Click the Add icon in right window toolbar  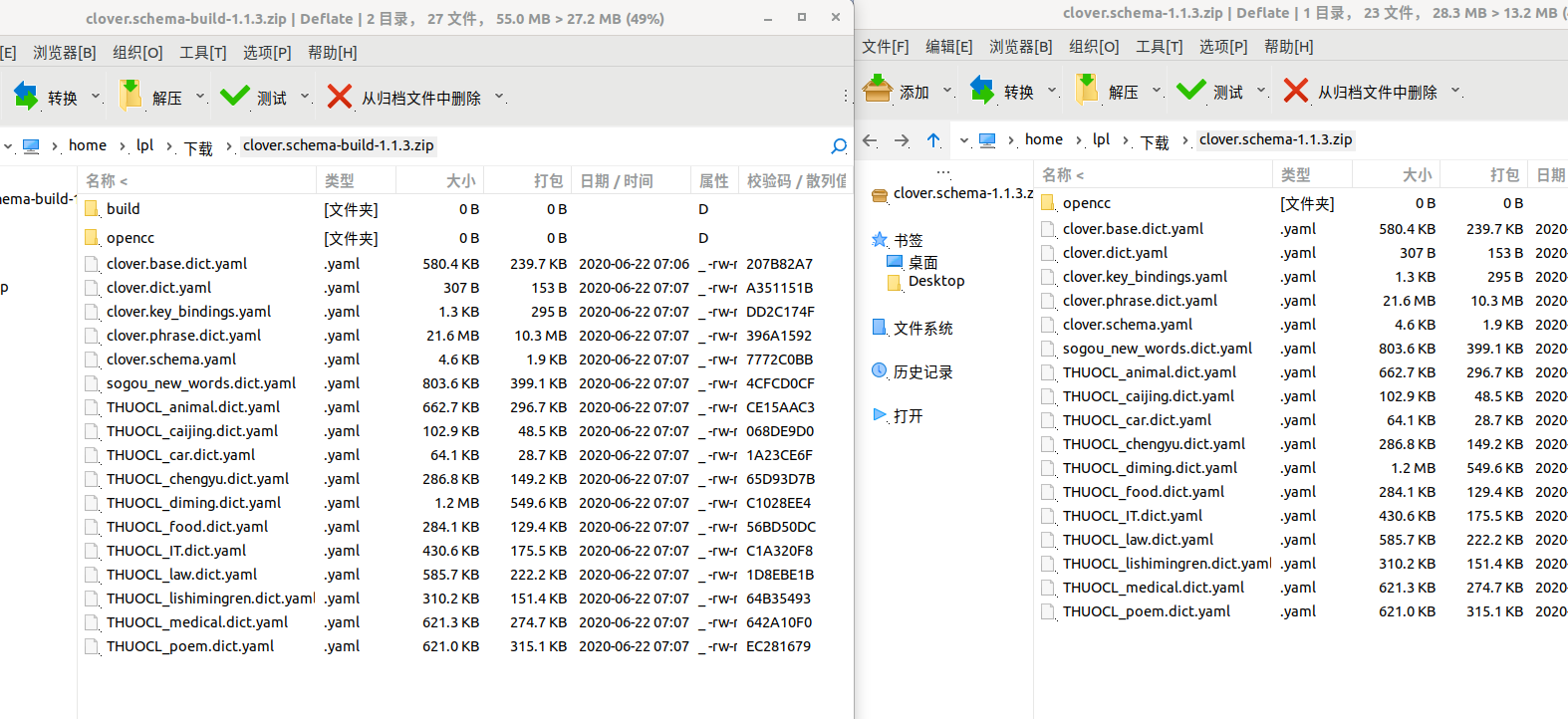[878, 90]
